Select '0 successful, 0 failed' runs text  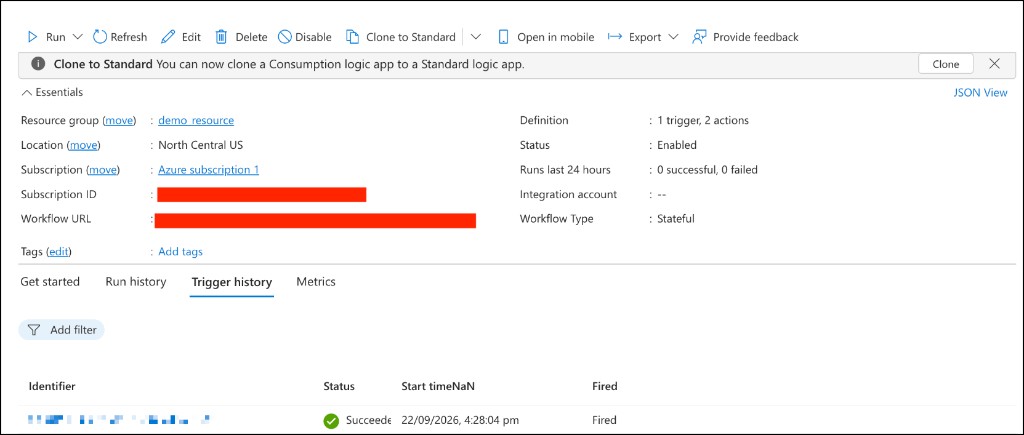(707, 170)
